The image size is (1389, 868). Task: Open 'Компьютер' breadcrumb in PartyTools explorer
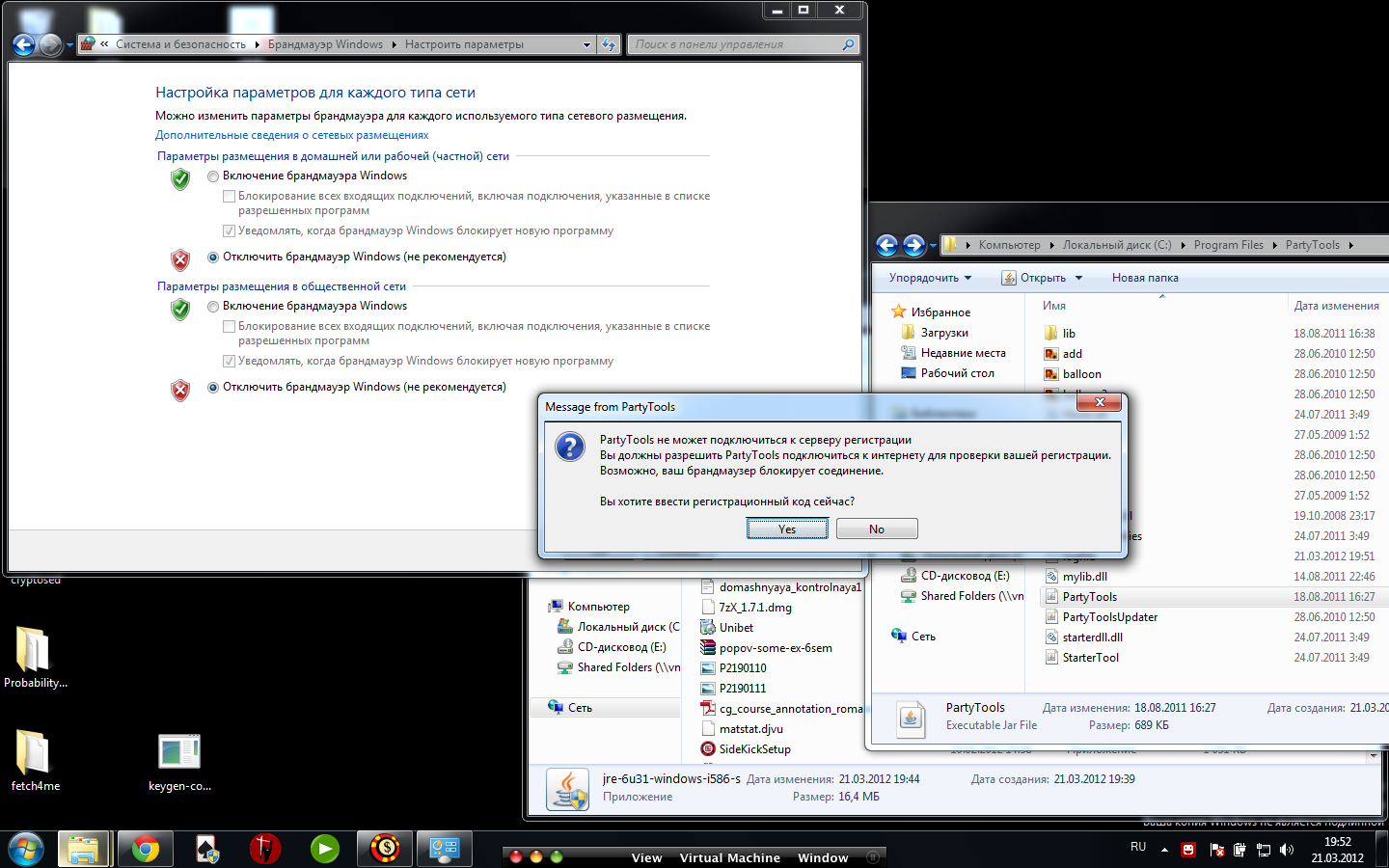pyautogui.click(x=1009, y=245)
